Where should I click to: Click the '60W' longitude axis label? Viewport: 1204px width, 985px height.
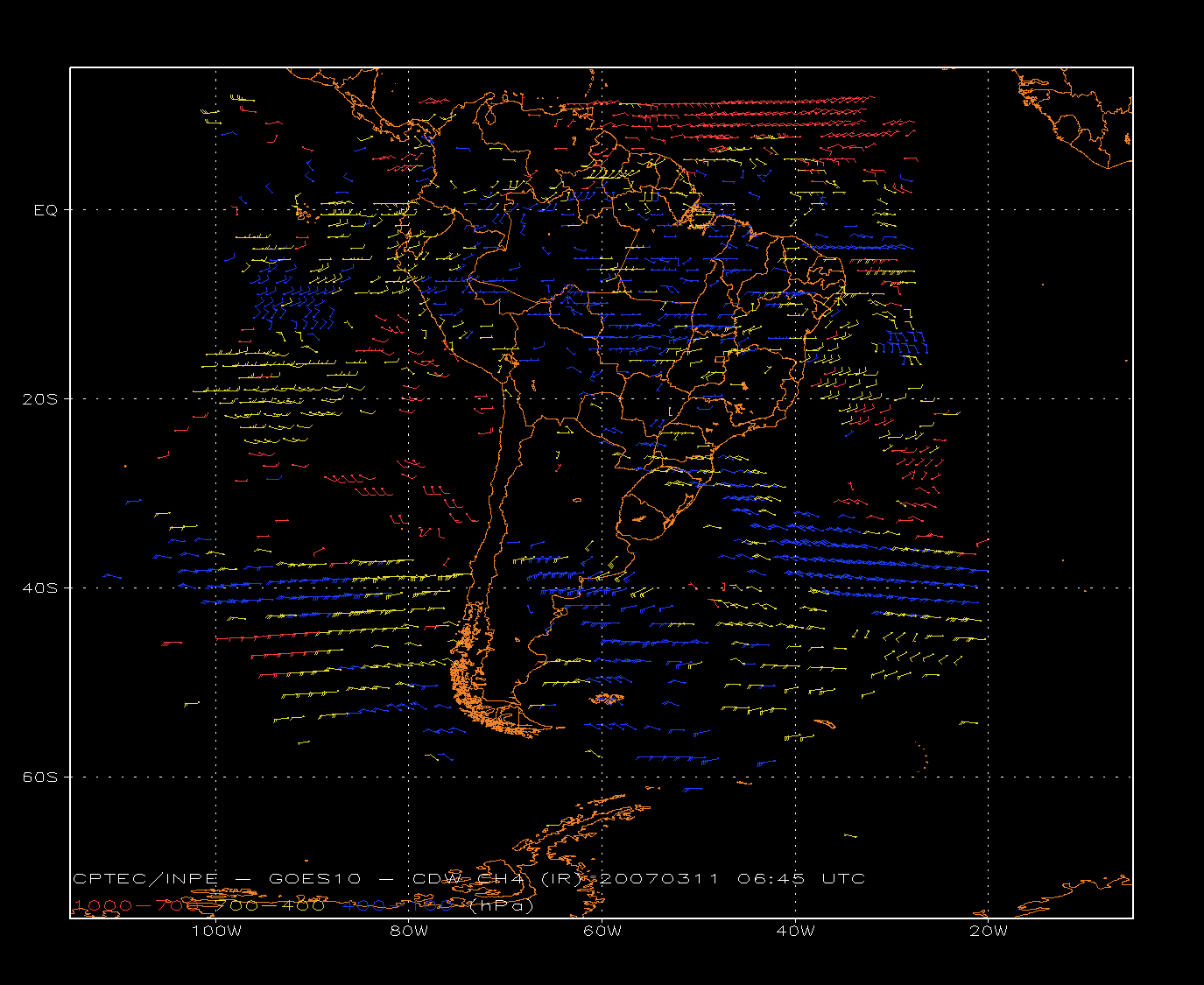click(x=602, y=931)
